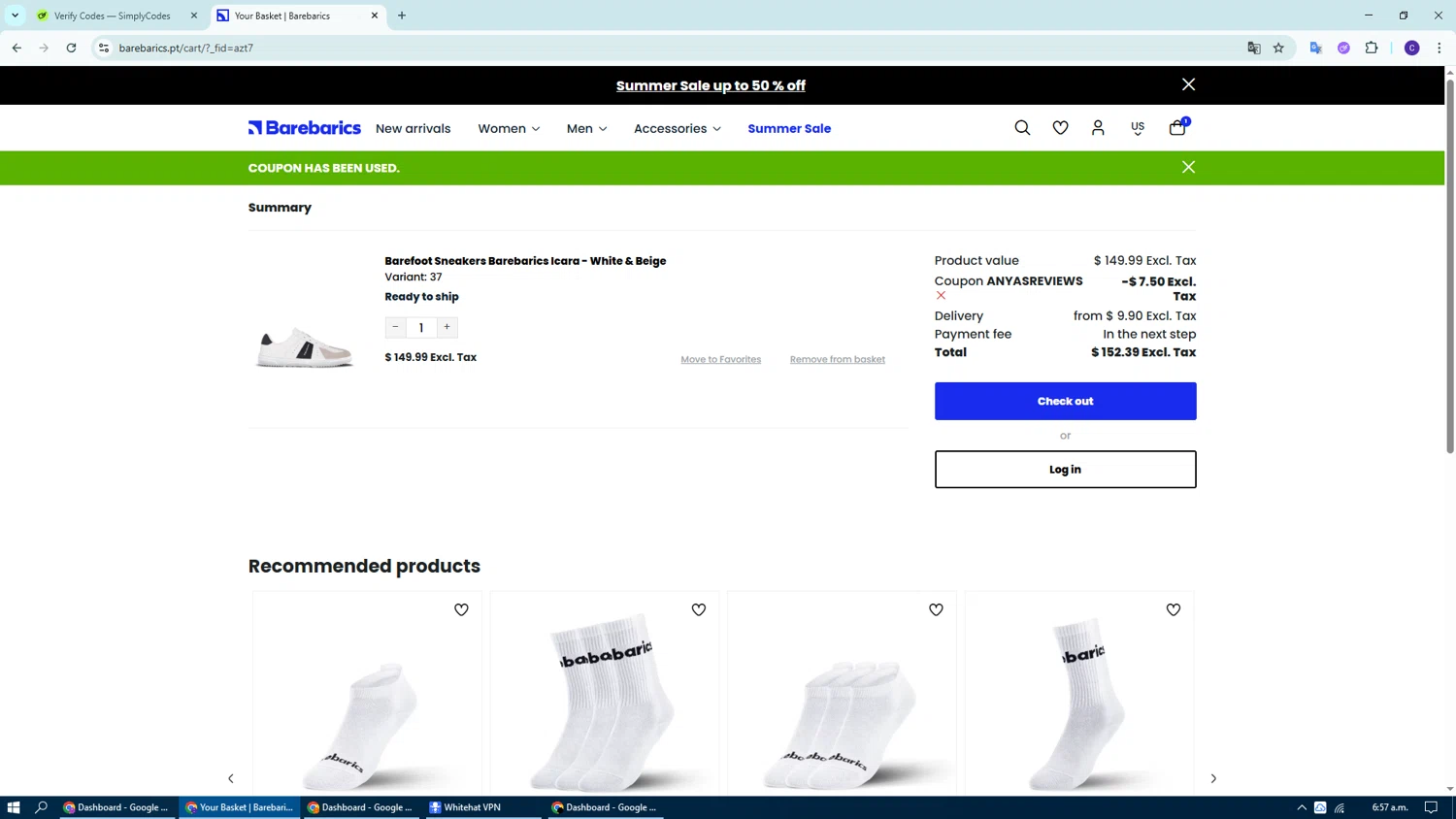The height and width of the screenshot is (819, 1456).
Task: Open the Extensions puzzle icon
Action: 1372,48
